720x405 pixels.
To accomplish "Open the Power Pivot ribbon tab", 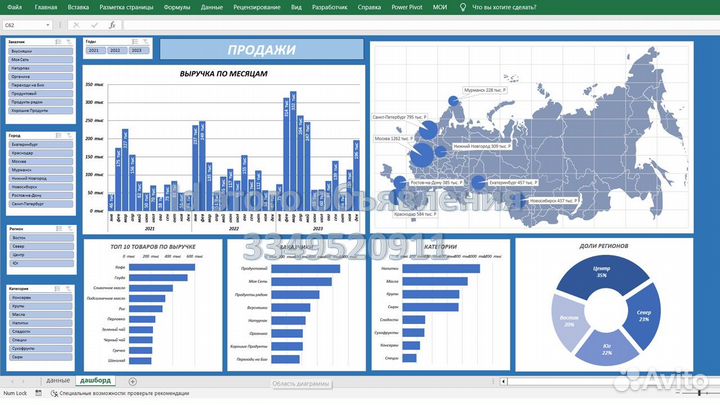I will (x=407, y=7).
